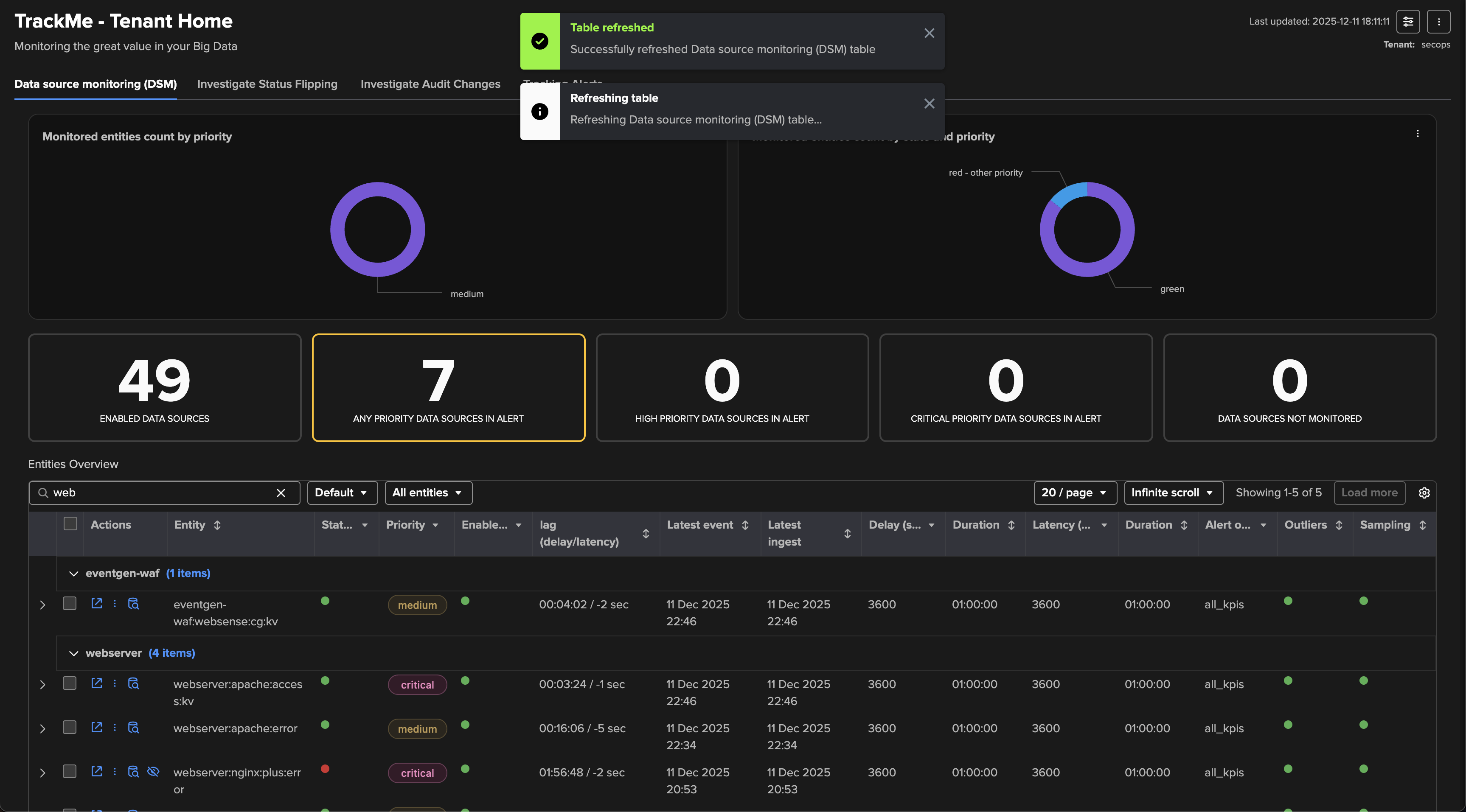The image size is (1466, 812).
Task: Open the 20 / page dropdown
Action: [1075, 493]
